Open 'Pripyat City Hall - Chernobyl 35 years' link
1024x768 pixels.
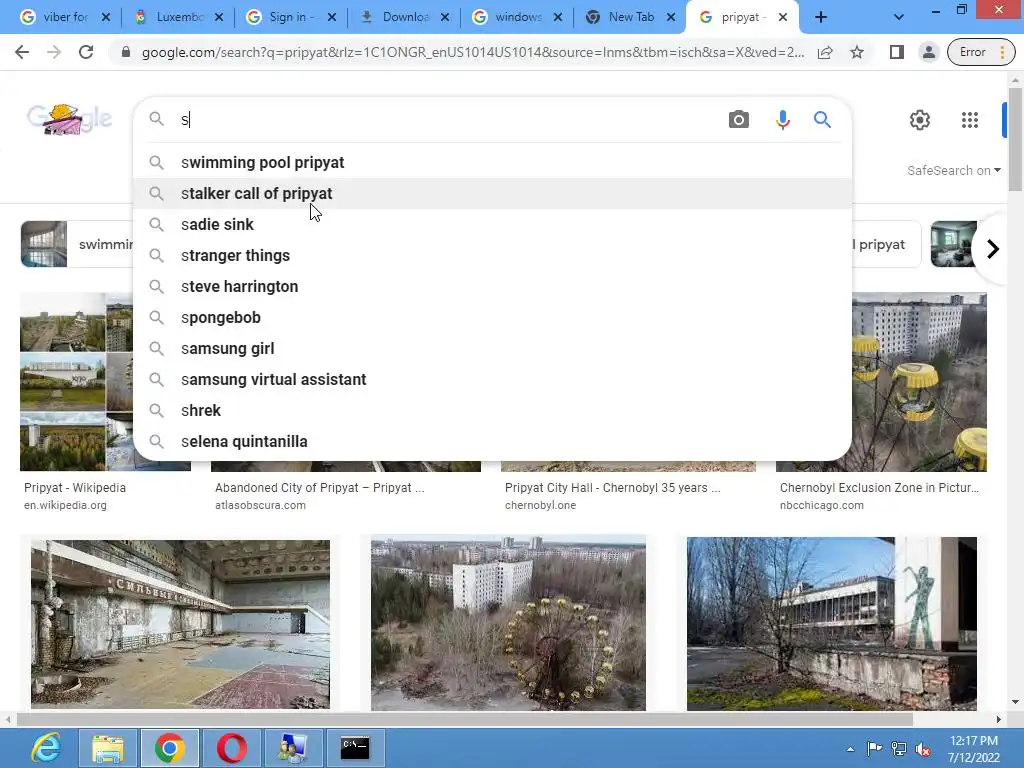tap(613, 488)
